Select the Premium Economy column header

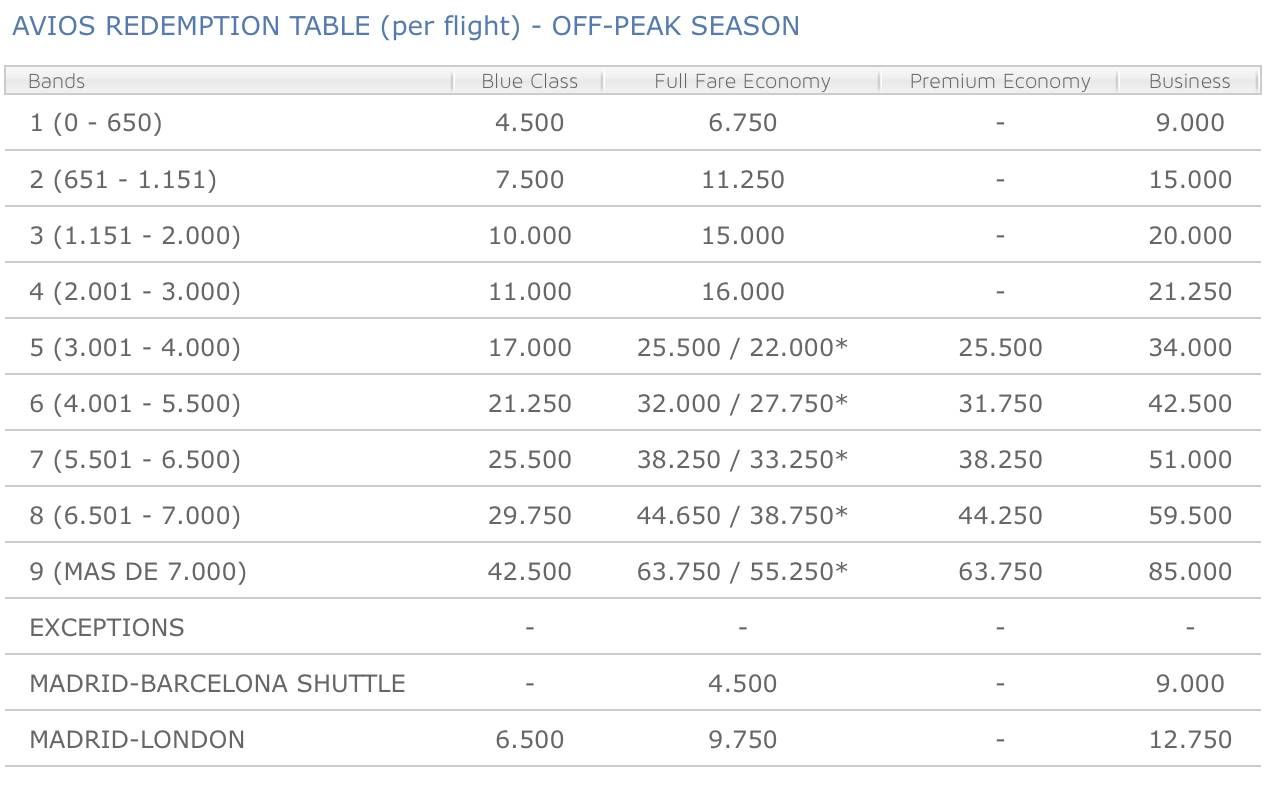click(x=1000, y=81)
